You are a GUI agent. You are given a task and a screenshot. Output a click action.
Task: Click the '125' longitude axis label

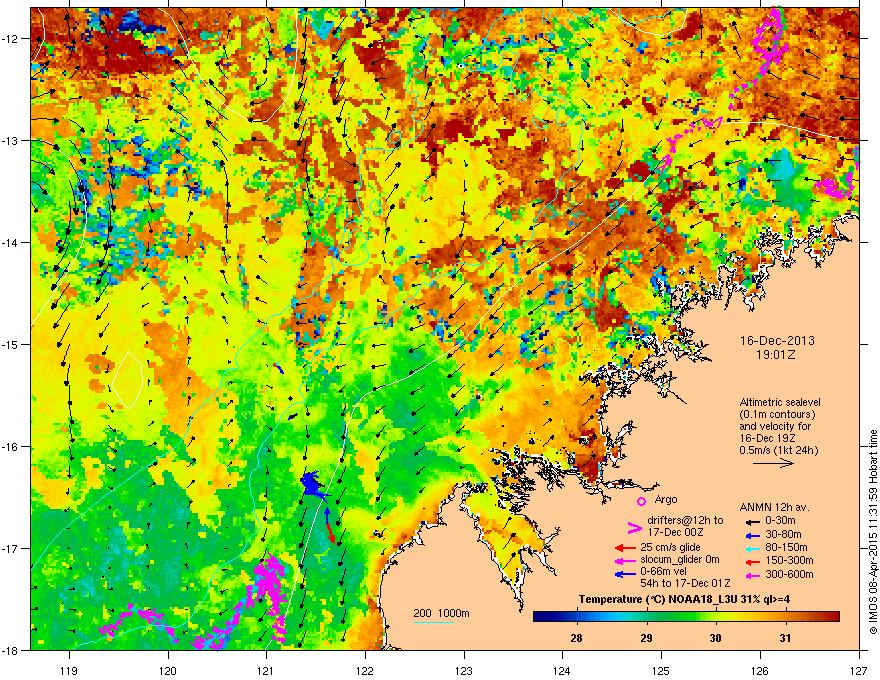661,670
